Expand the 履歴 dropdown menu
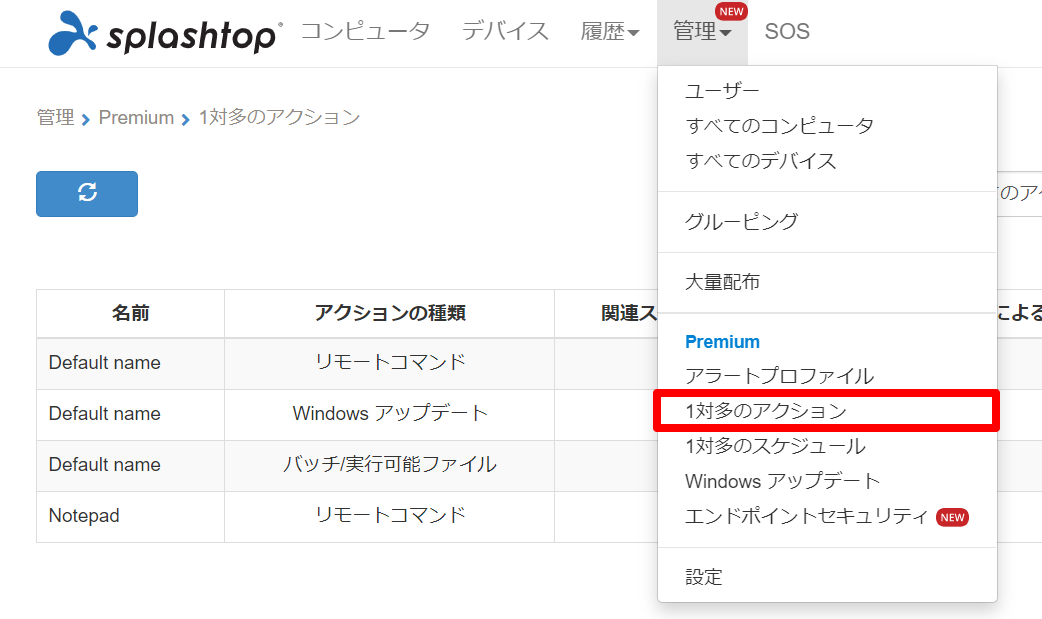 609,31
